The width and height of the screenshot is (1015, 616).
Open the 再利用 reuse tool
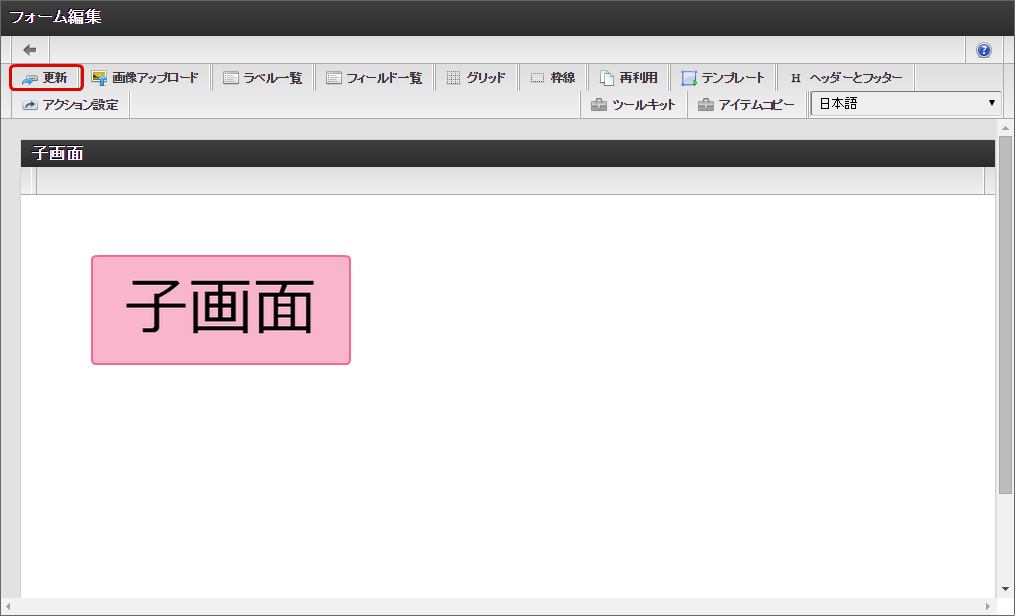(629, 78)
